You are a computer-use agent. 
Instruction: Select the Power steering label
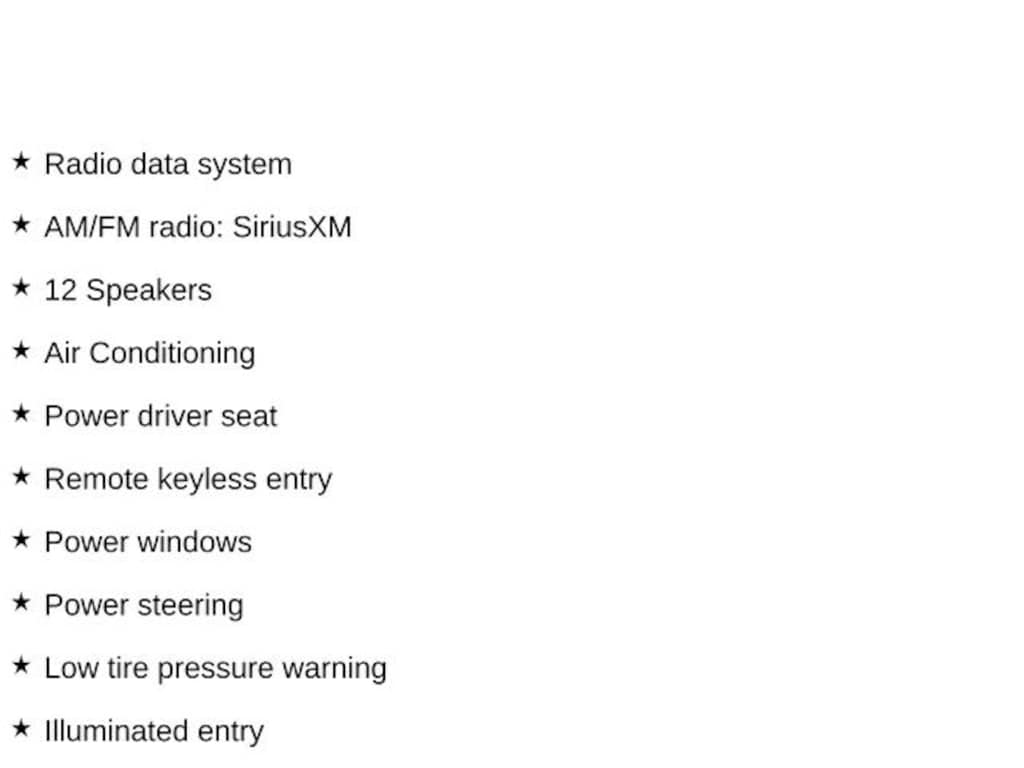[x=144, y=605]
